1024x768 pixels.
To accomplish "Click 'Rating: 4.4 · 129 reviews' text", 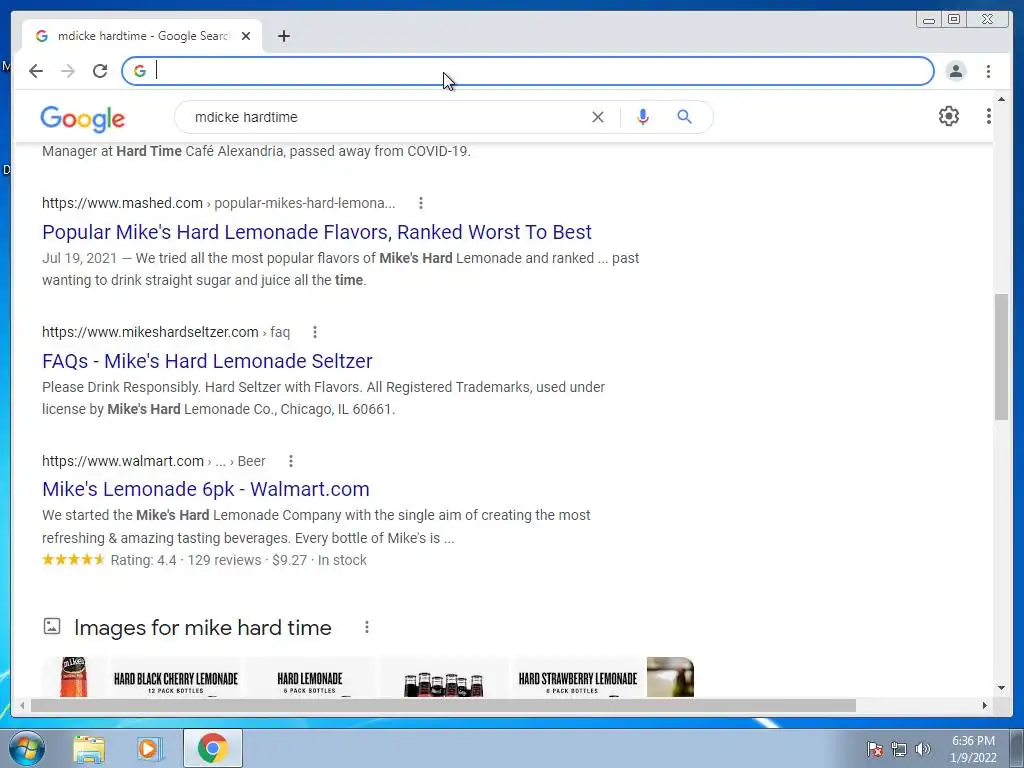I will 186,560.
